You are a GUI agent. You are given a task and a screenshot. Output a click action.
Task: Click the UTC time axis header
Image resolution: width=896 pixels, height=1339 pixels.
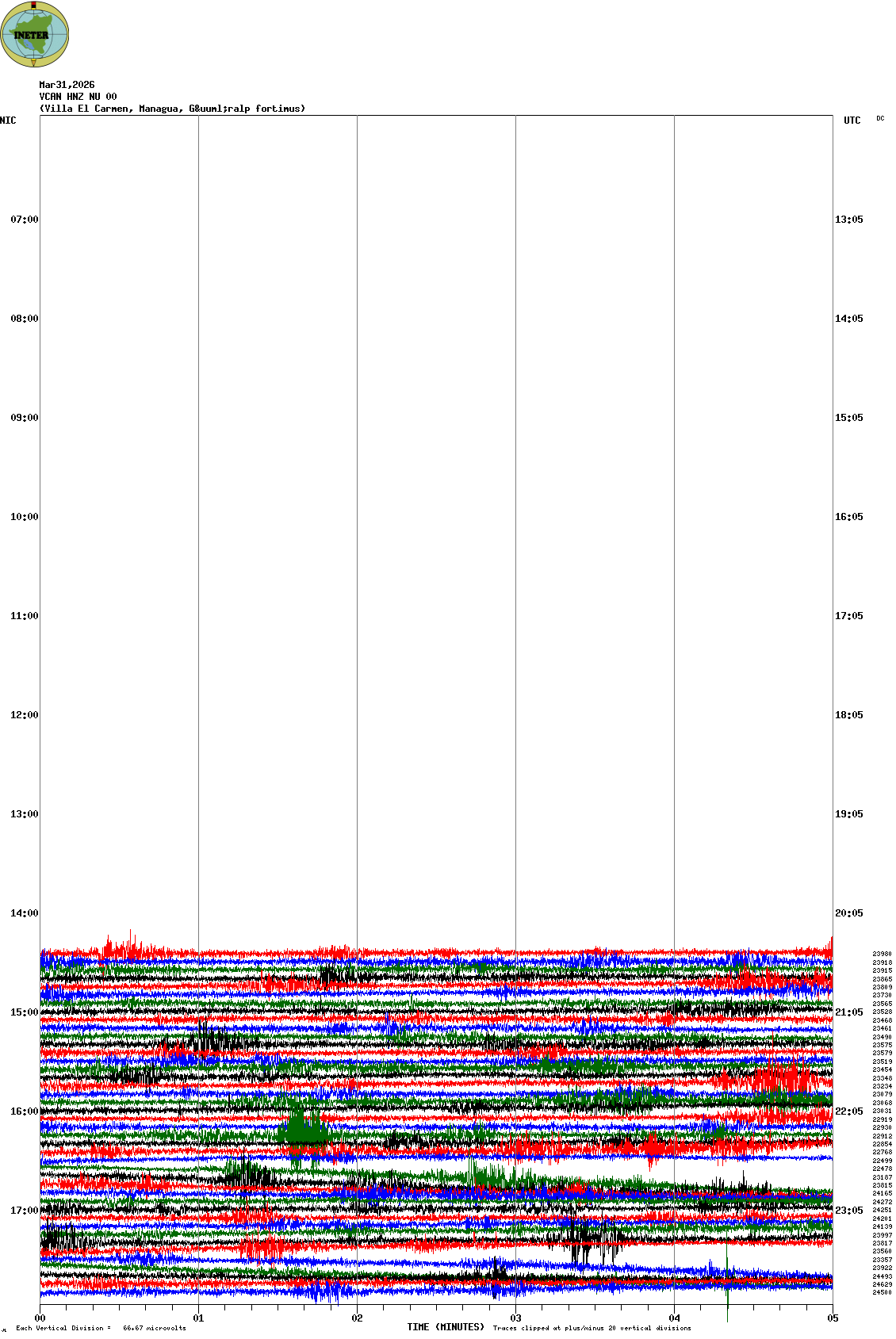(852, 121)
